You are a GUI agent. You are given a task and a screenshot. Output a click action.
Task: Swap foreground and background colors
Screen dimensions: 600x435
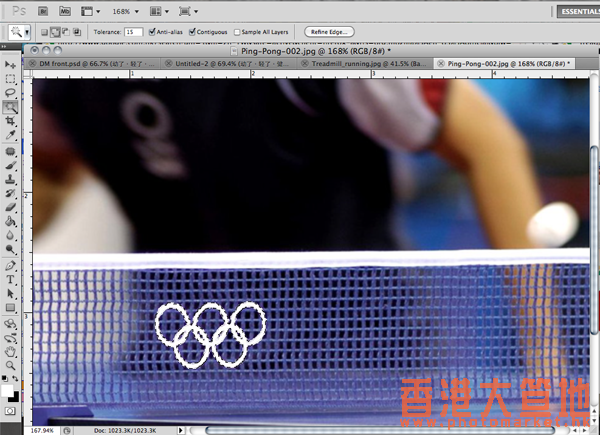[x=15, y=378]
